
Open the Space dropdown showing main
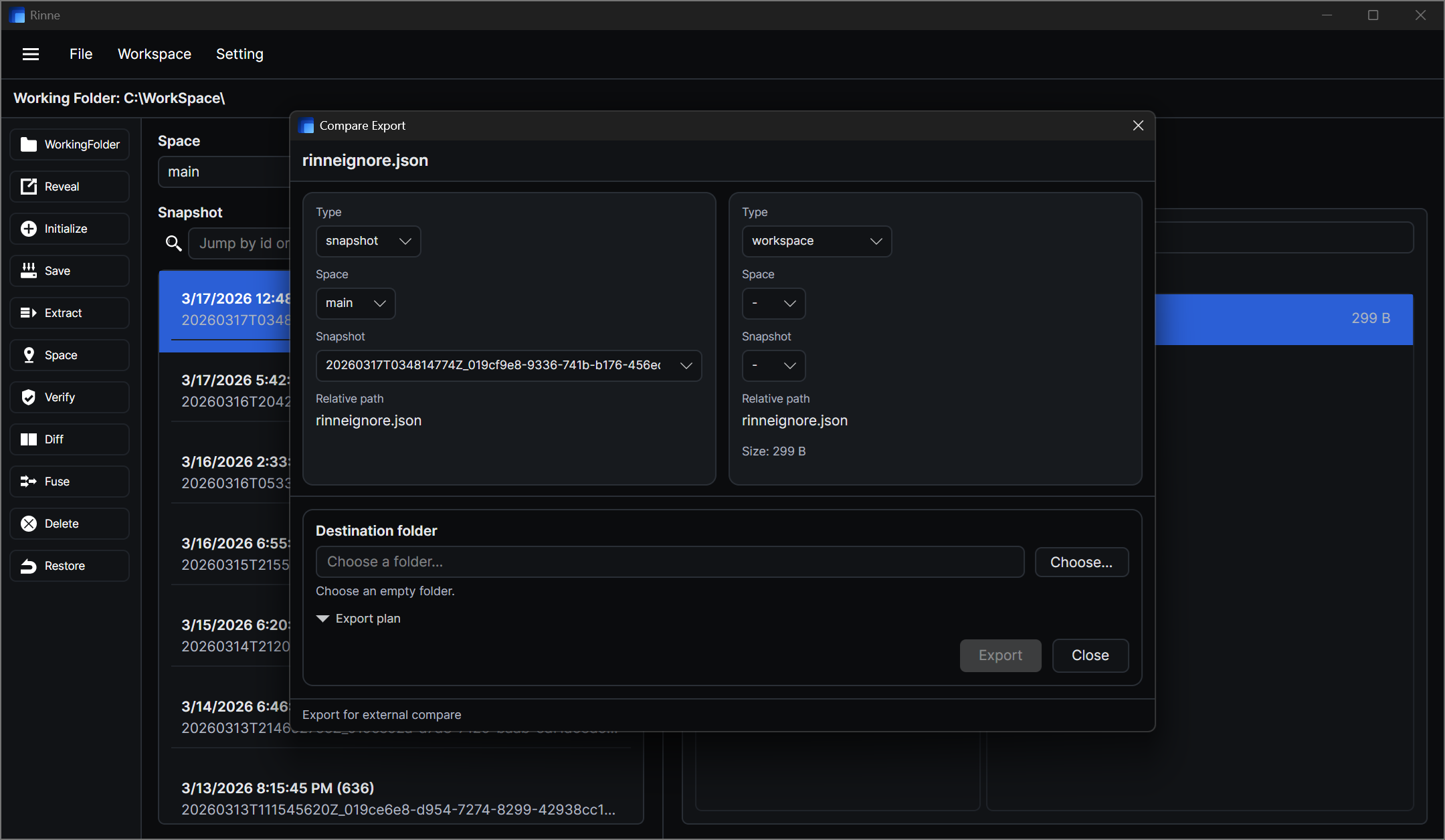355,303
